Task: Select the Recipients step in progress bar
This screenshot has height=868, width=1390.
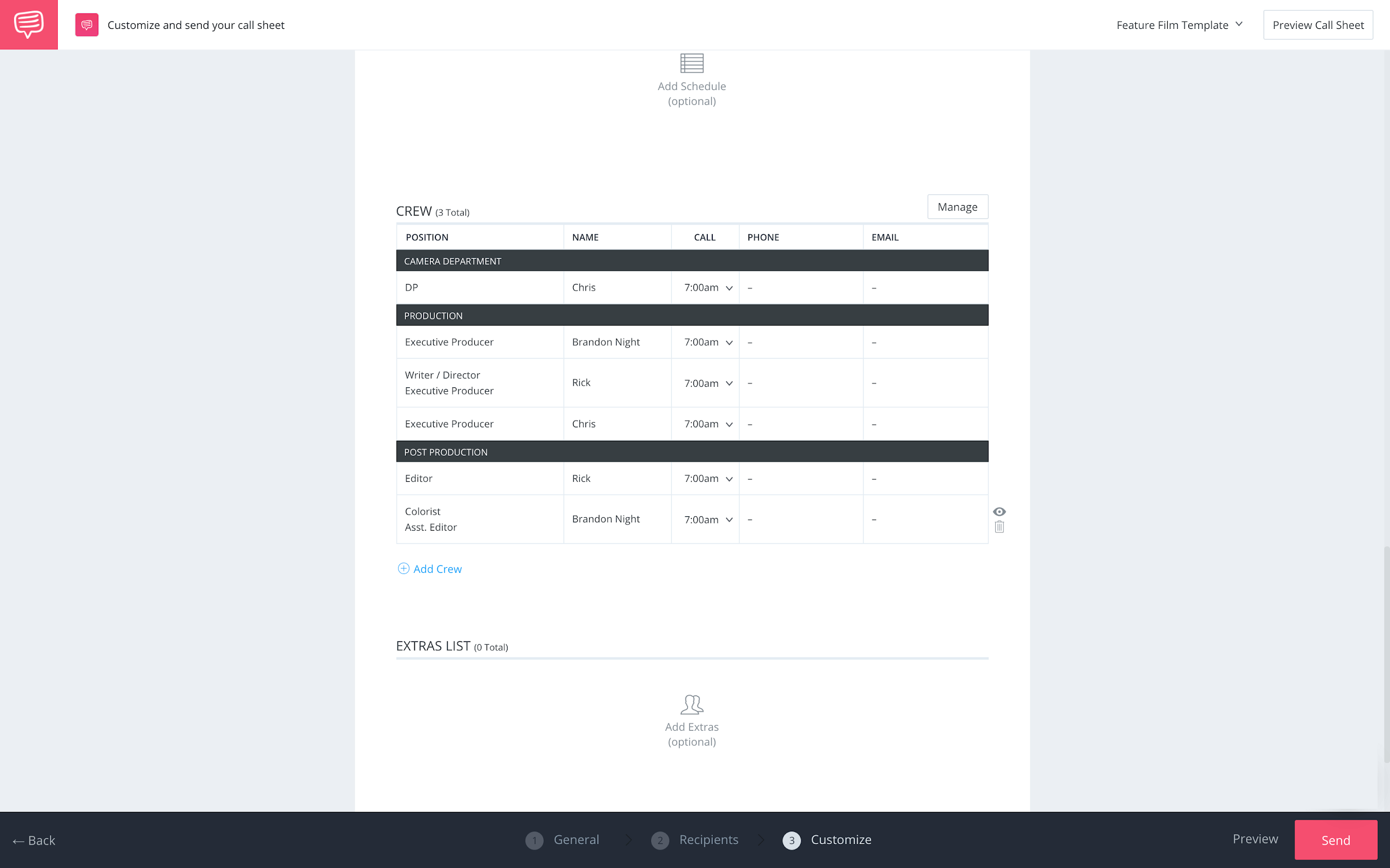Action: click(x=695, y=840)
